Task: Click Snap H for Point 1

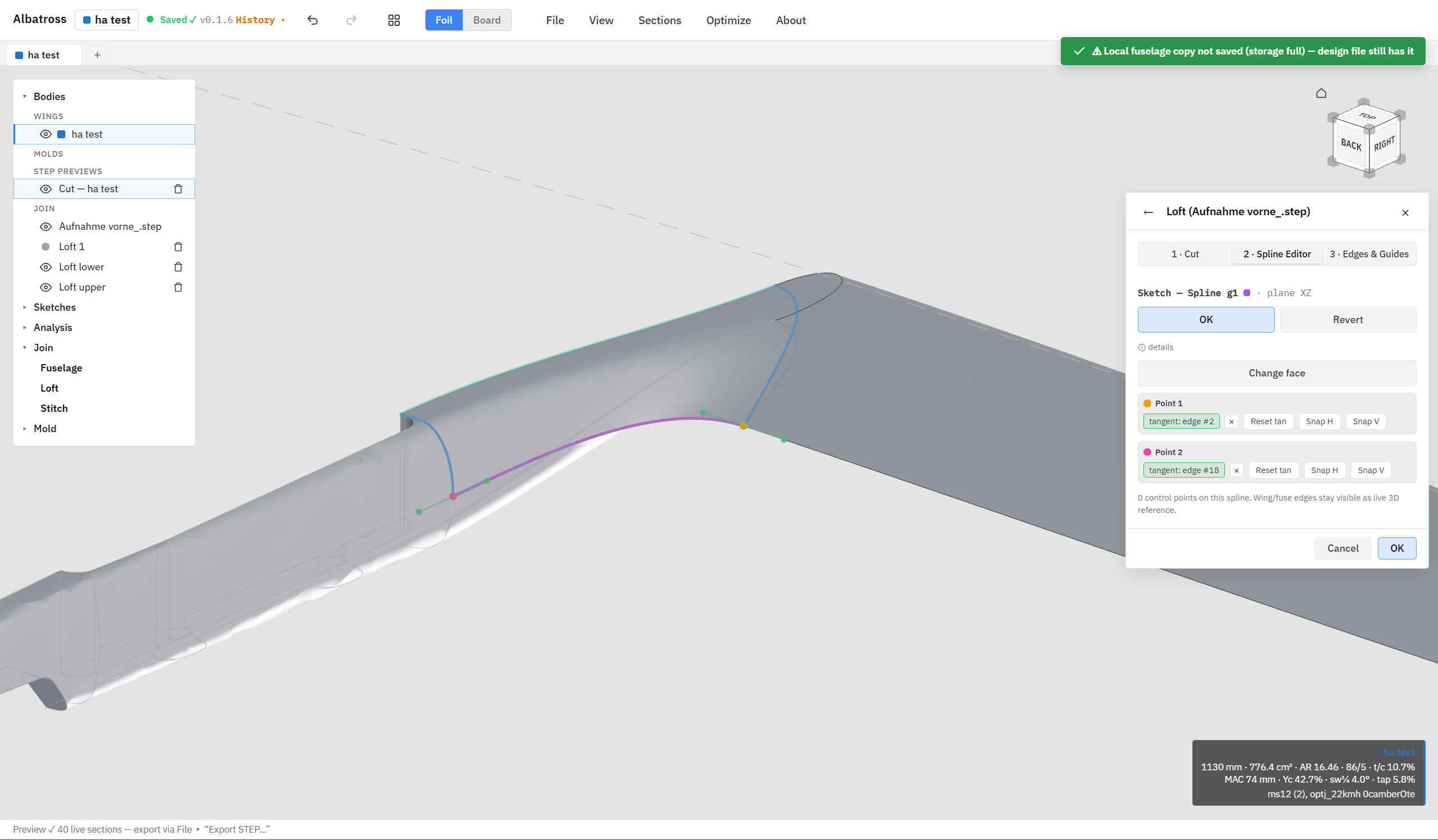Action: click(1319, 421)
